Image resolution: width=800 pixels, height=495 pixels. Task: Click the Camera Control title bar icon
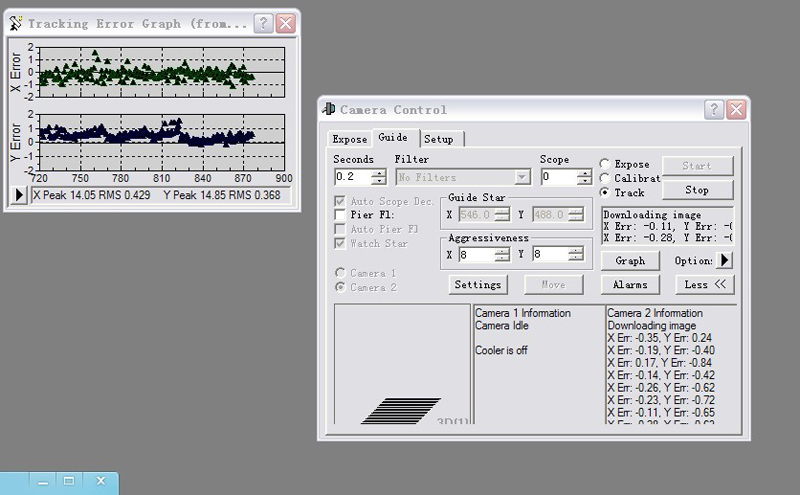[329, 109]
